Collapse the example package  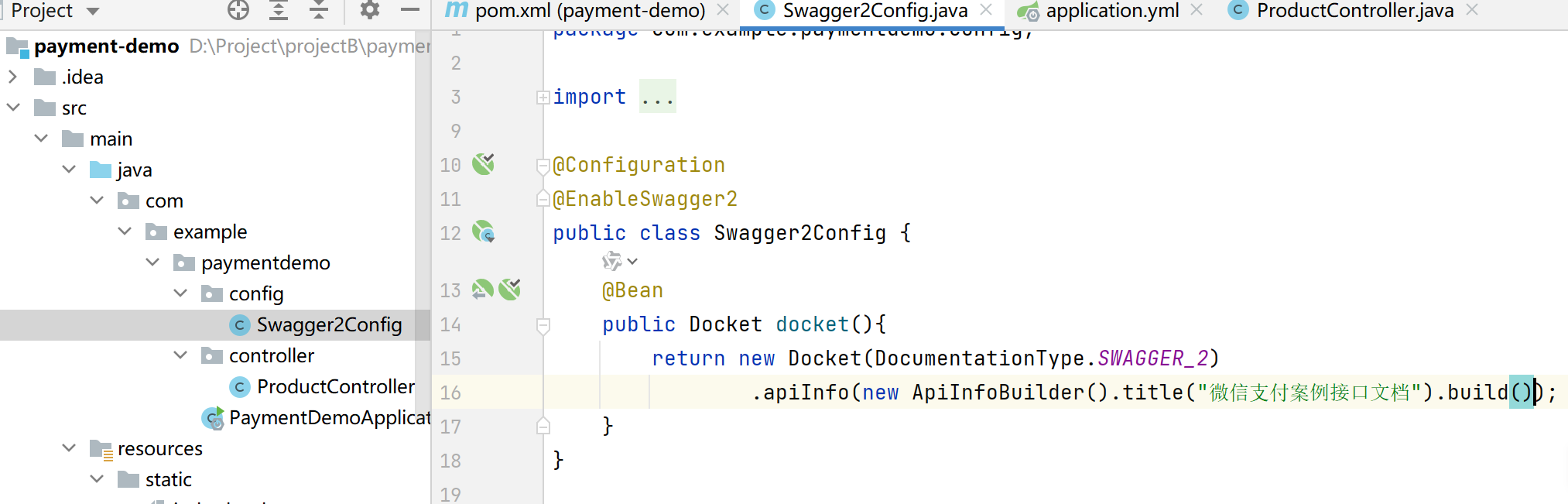point(125,231)
